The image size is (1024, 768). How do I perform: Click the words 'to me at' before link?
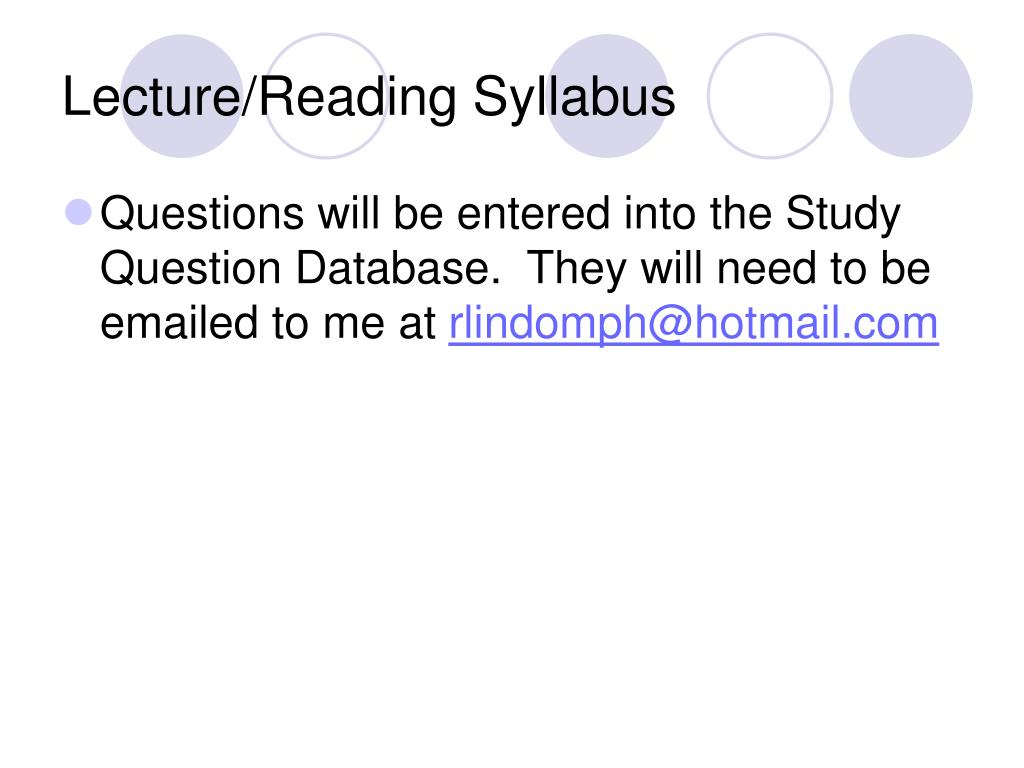click(353, 325)
